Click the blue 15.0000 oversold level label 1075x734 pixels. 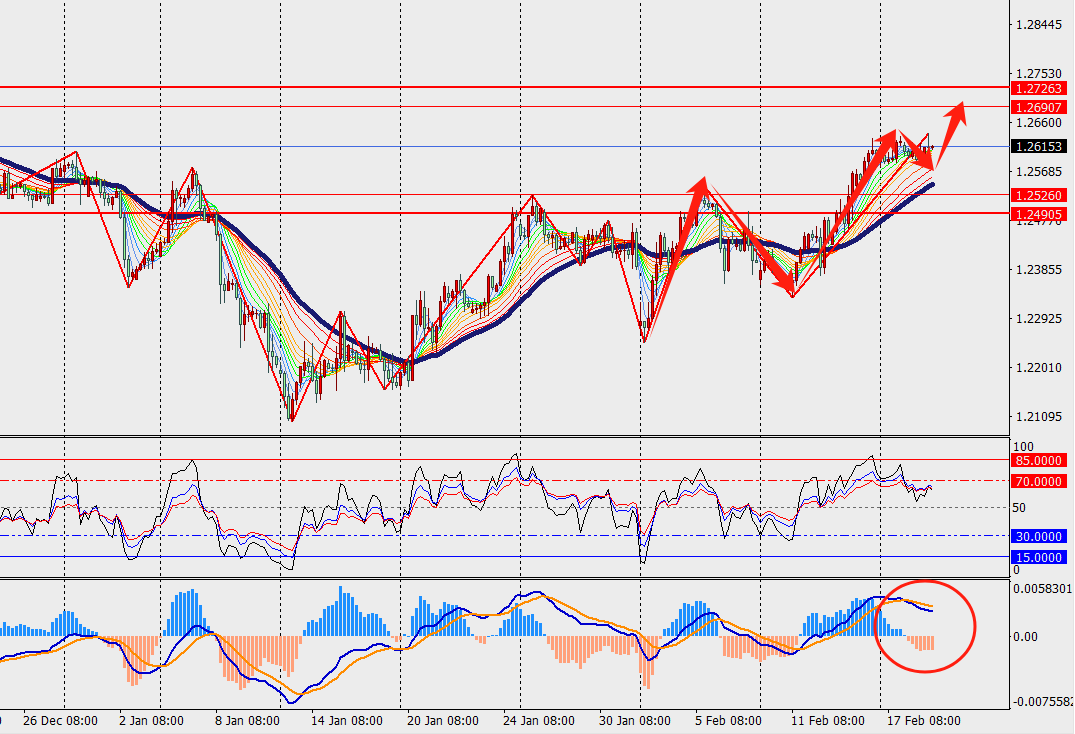click(x=1037, y=557)
